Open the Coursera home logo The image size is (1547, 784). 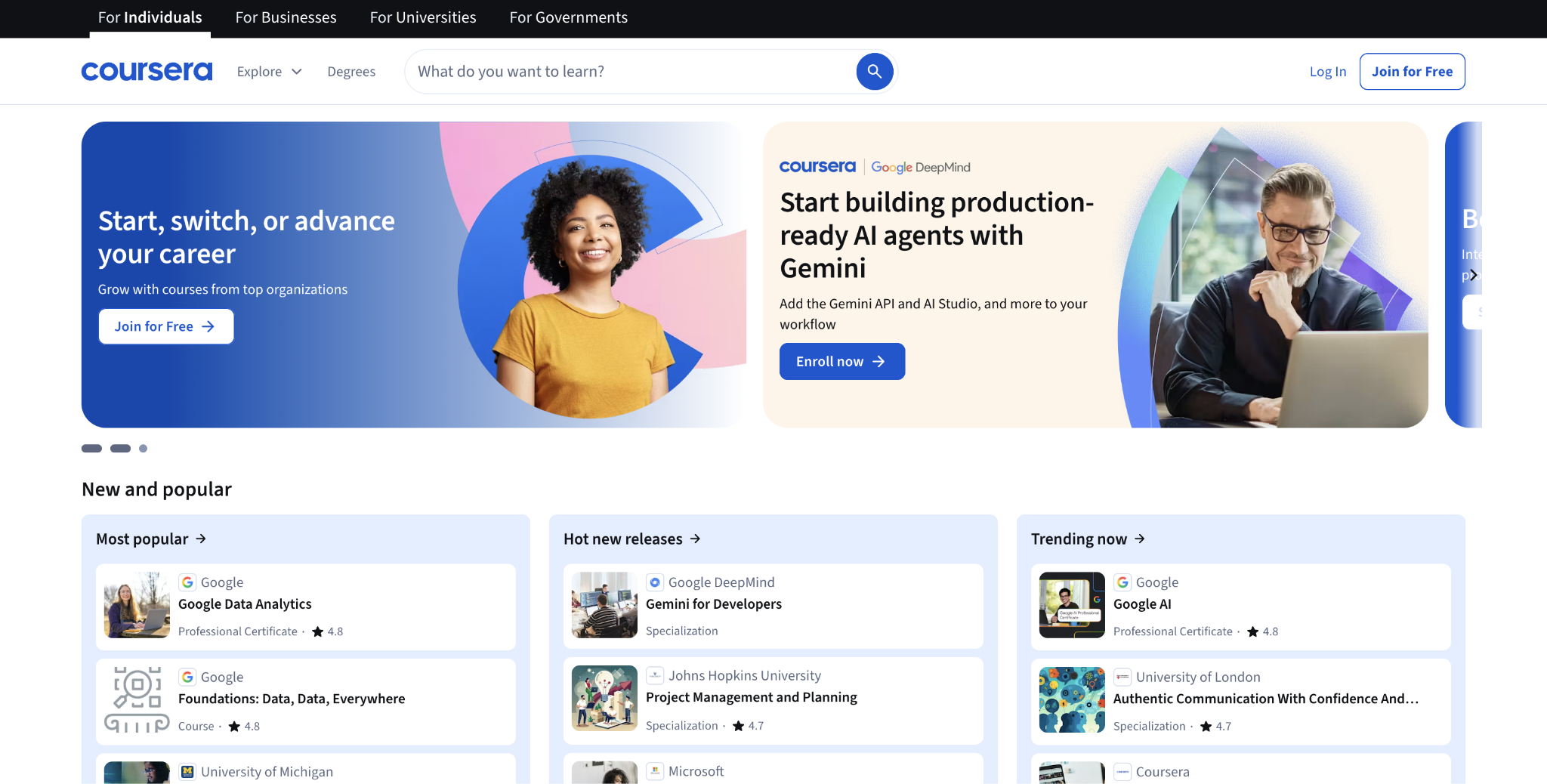[147, 72]
